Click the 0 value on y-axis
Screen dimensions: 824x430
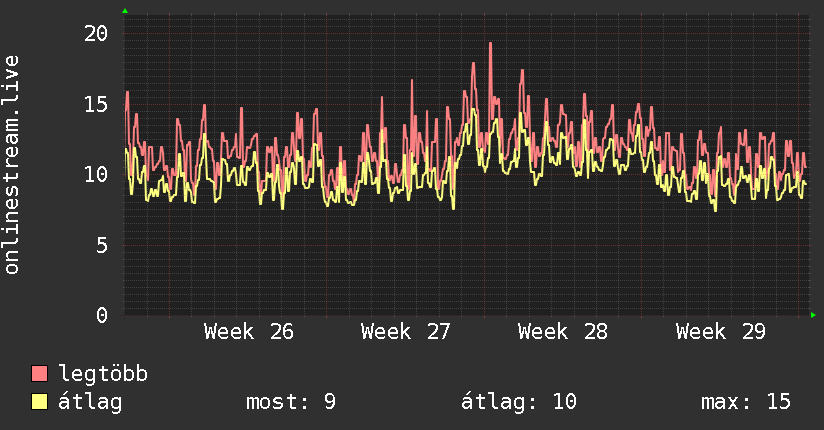pyautogui.click(x=102, y=315)
